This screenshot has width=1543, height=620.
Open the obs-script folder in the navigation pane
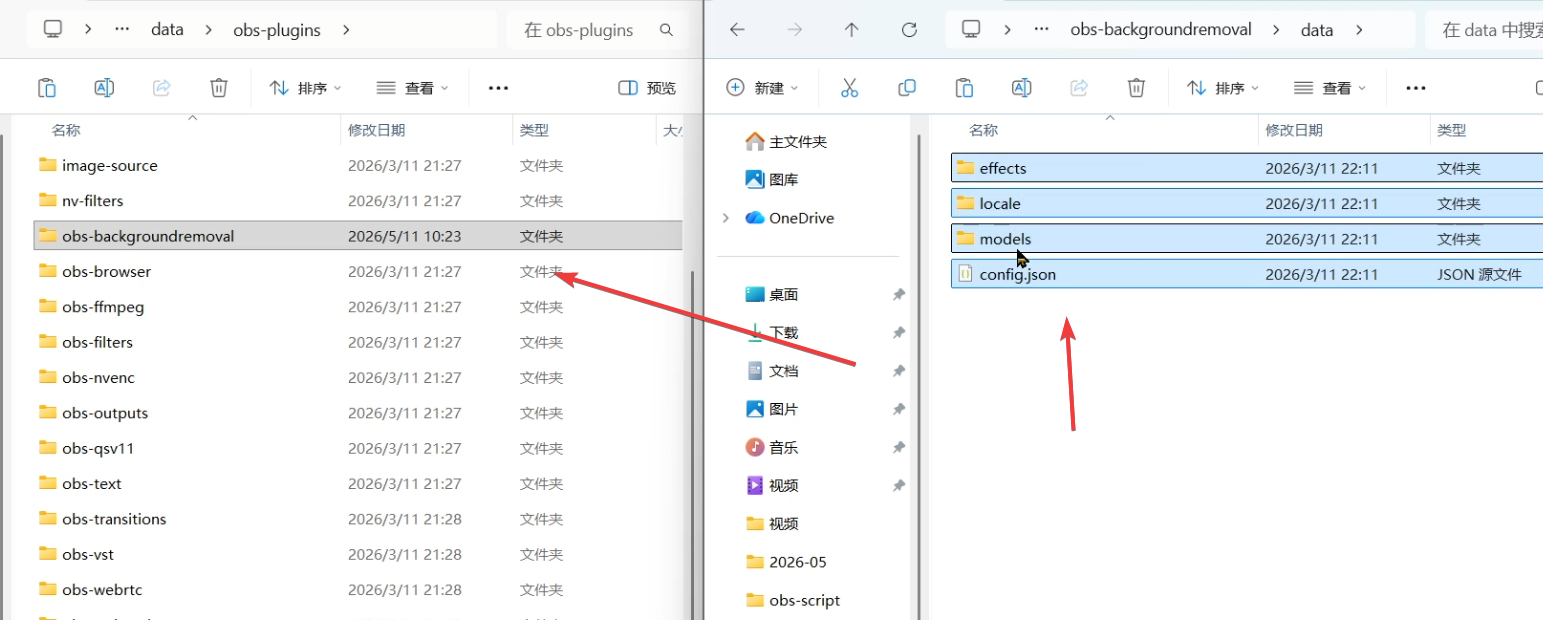click(x=793, y=600)
